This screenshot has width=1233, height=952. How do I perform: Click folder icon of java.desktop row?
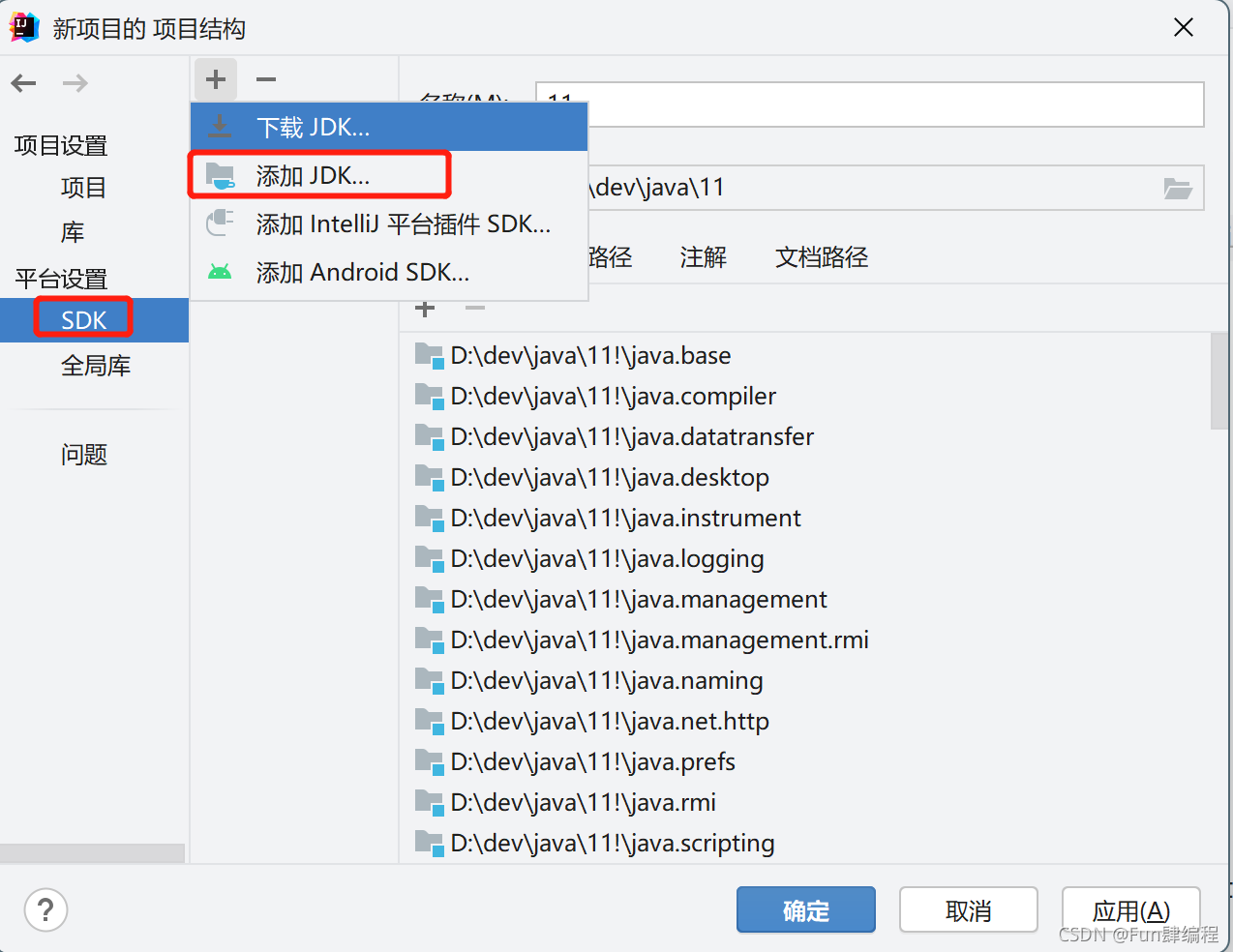pos(429,477)
